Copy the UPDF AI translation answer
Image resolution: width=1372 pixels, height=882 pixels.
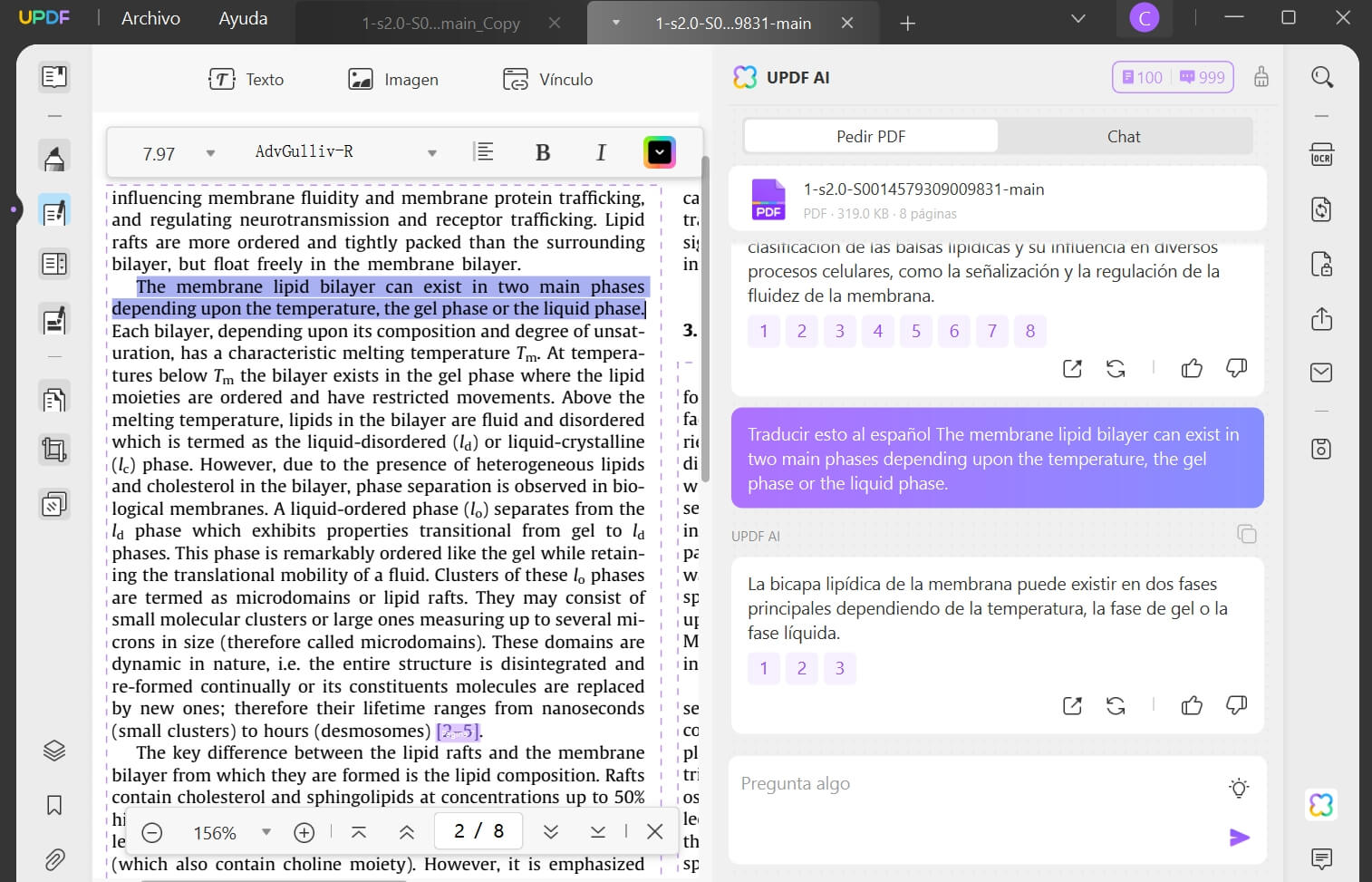[x=1247, y=534]
